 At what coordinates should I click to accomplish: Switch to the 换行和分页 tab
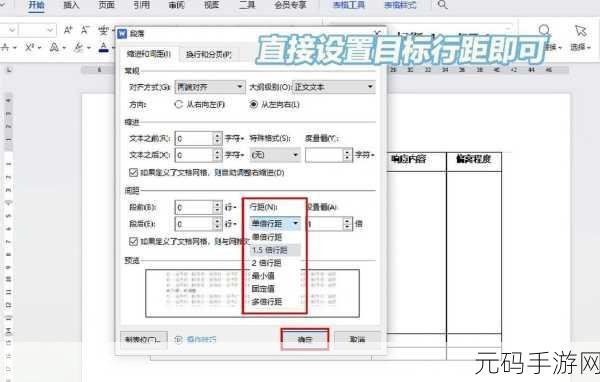pos(209,54)
